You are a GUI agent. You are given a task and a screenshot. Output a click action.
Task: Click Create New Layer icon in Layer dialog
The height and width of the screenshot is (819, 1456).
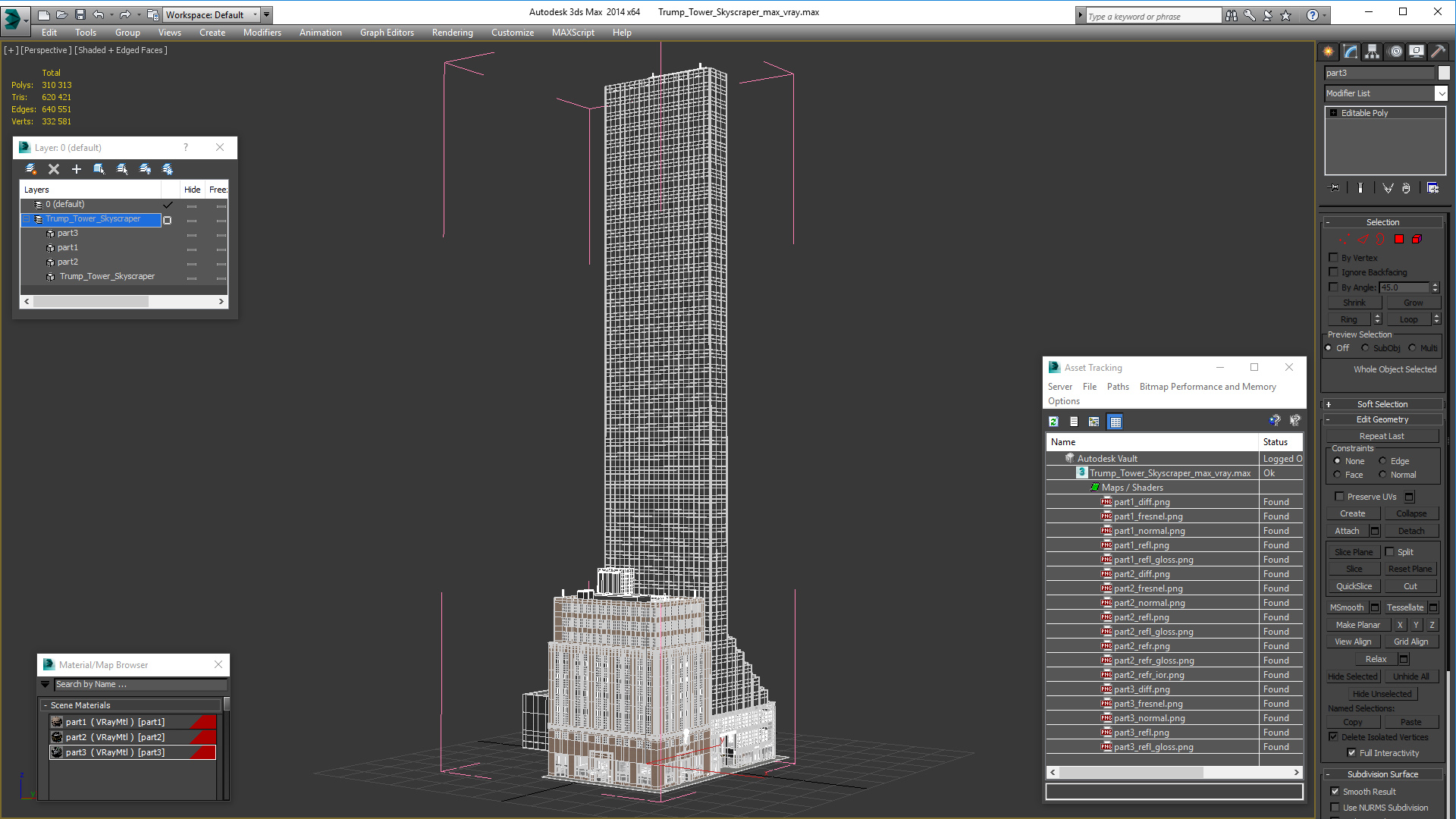click(30, 169)
